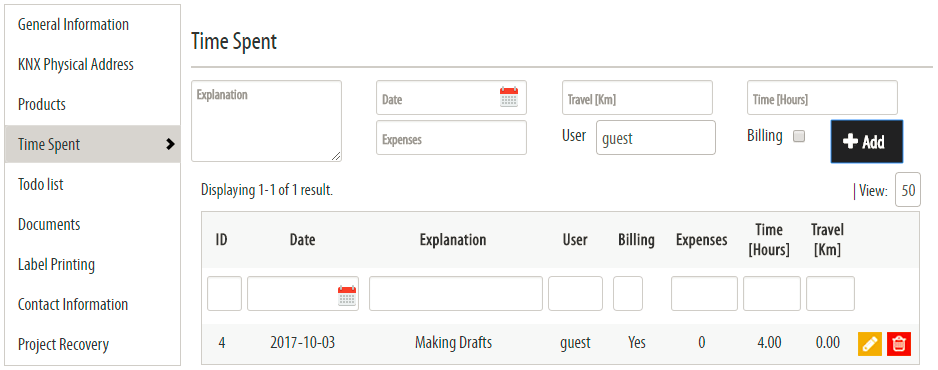The width and height of the screenshot is (938, 370).
Task: Focus the Explanation text area
Action: 266,121
